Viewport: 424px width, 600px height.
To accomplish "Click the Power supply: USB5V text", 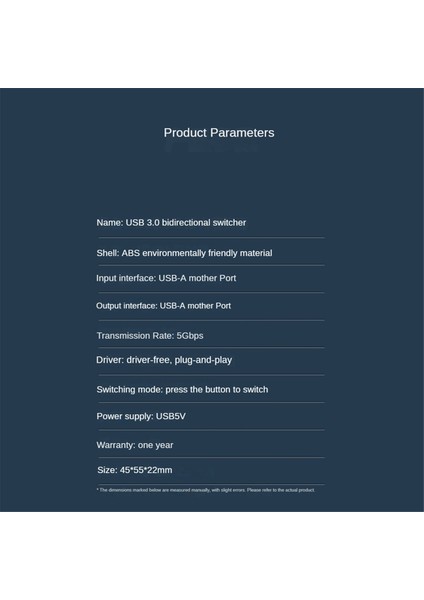I will 141,416.
